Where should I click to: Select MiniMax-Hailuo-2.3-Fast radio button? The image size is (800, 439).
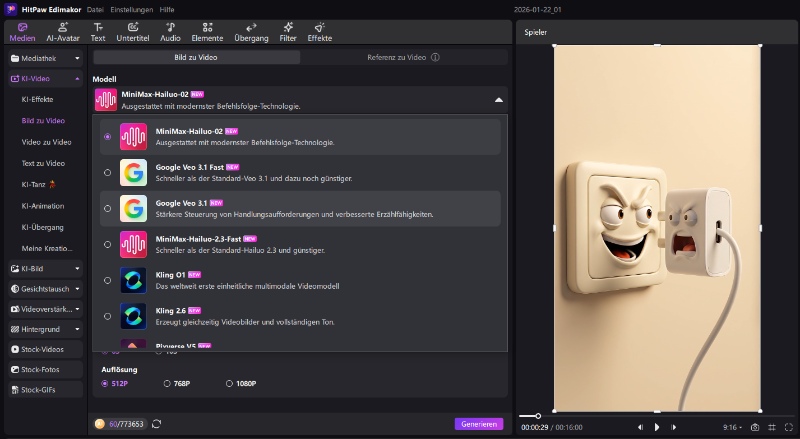tap(107, 245)
